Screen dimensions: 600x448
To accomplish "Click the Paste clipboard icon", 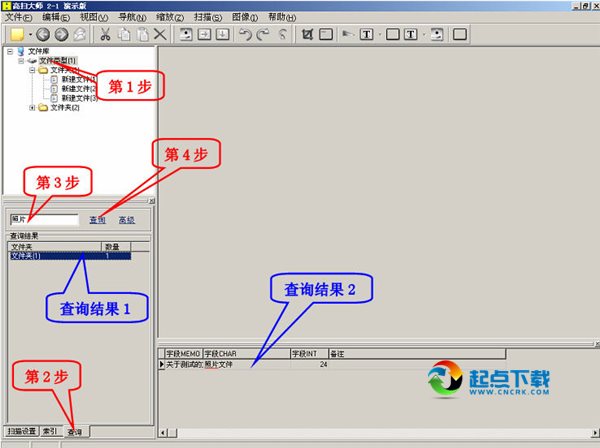I will pos(142,34).
